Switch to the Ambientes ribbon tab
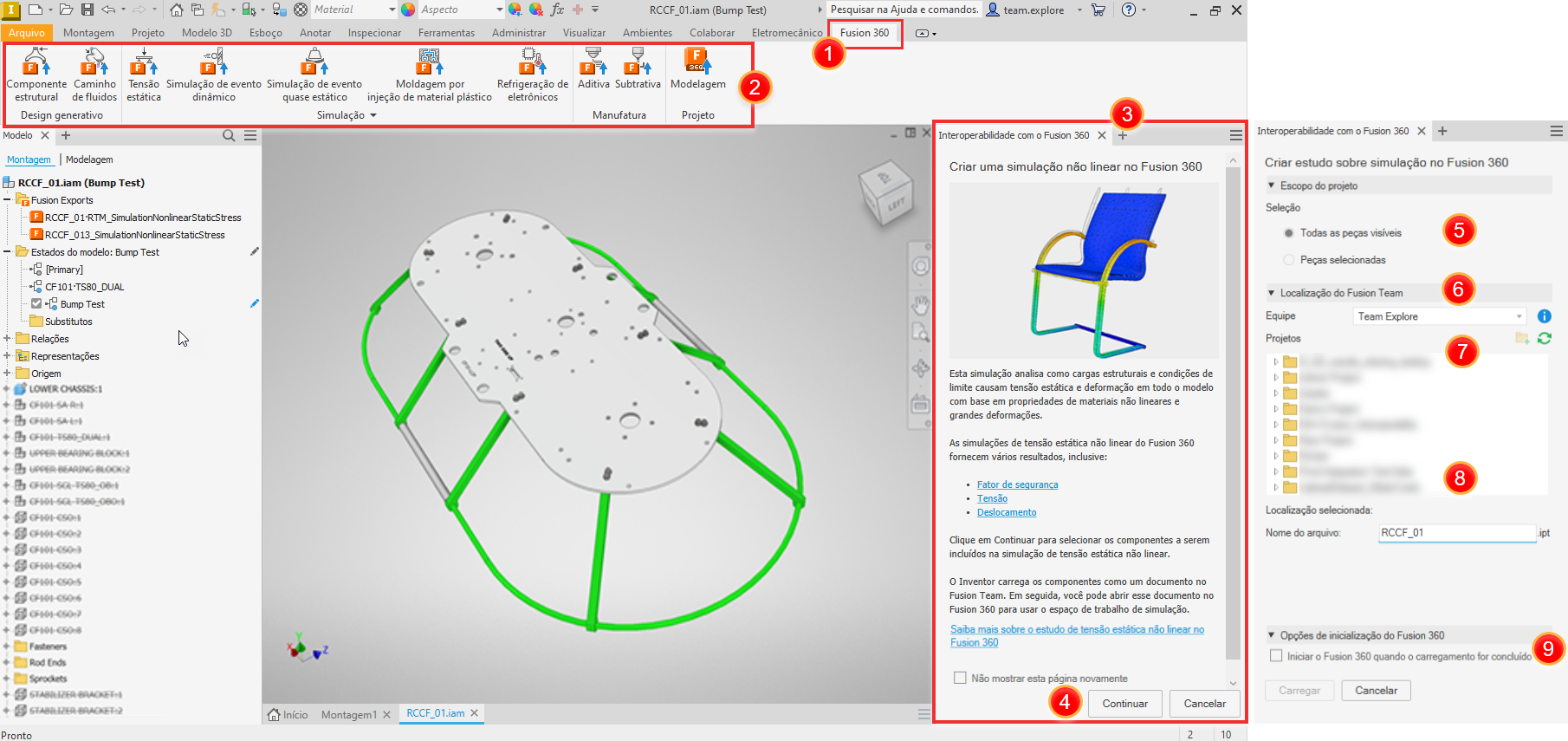The width and height of the screenshot is (1568, 741). point(647,33)
